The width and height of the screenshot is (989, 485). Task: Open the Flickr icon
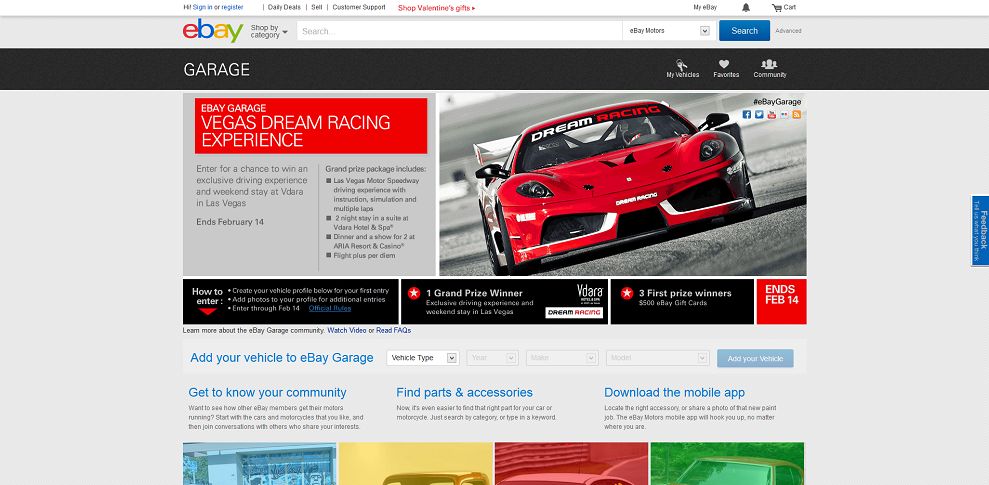pos(784,114)
